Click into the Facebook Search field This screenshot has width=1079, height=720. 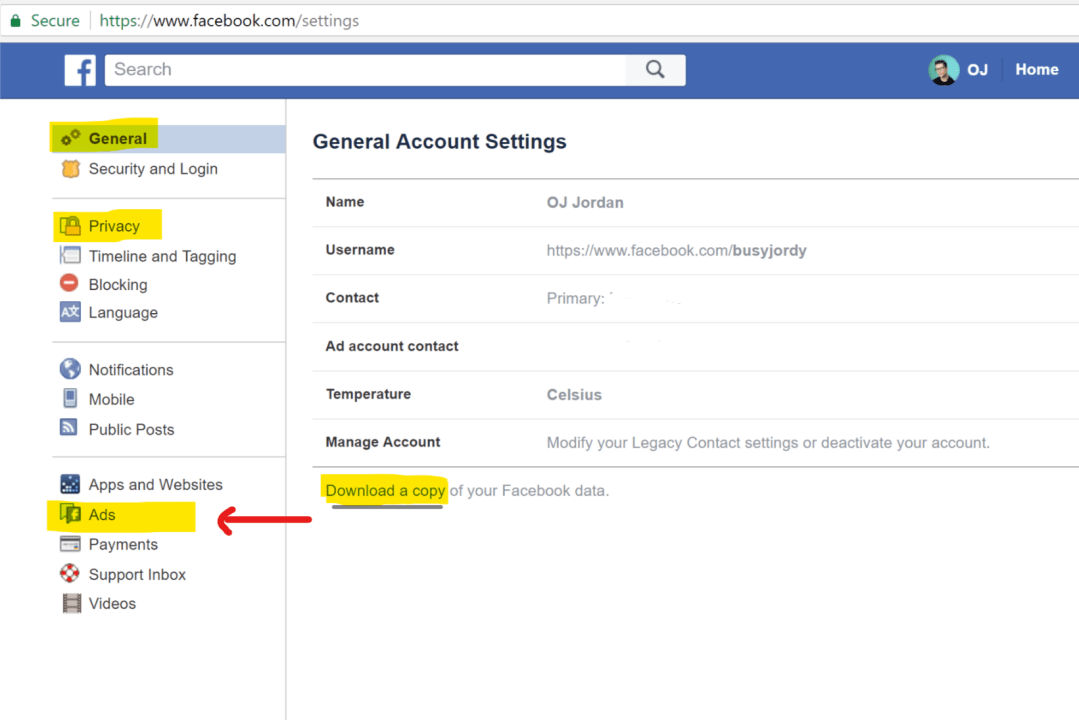tap(365, 70)
